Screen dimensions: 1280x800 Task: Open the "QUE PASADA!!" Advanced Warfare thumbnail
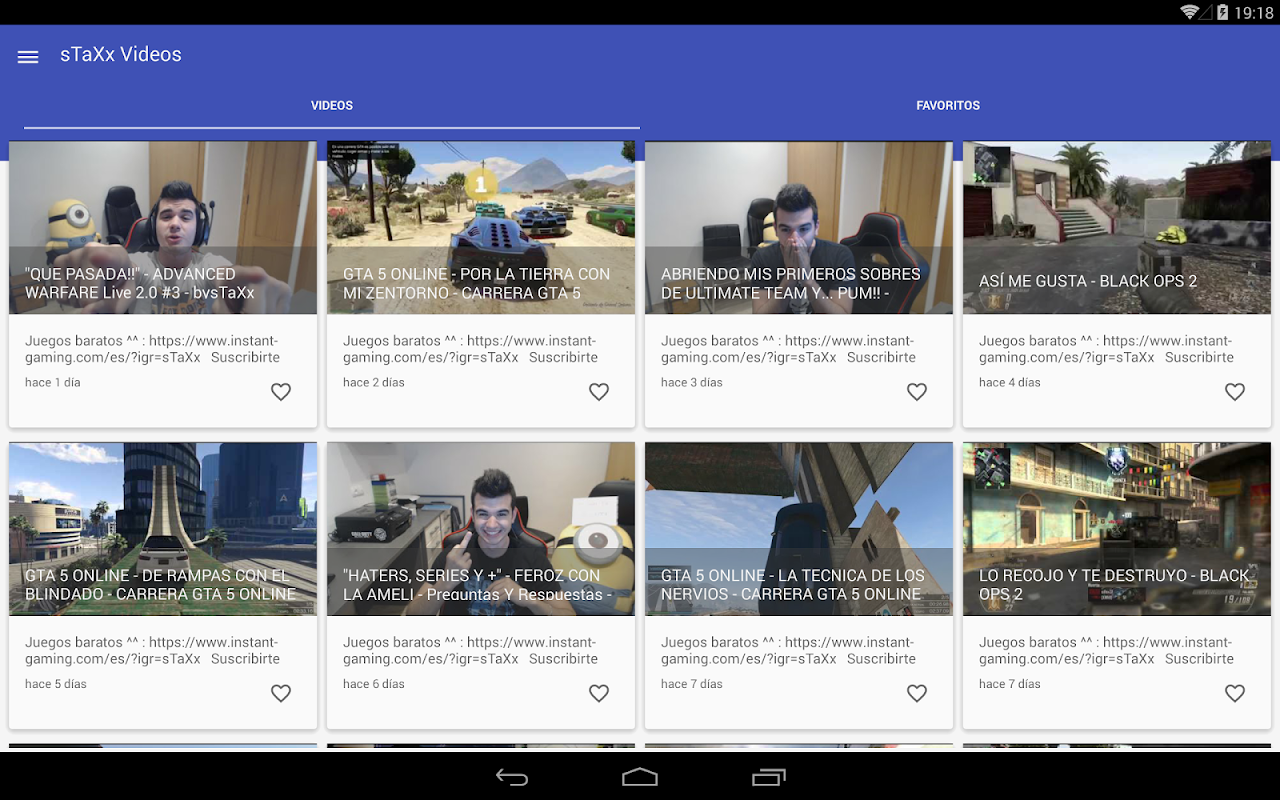163,228
